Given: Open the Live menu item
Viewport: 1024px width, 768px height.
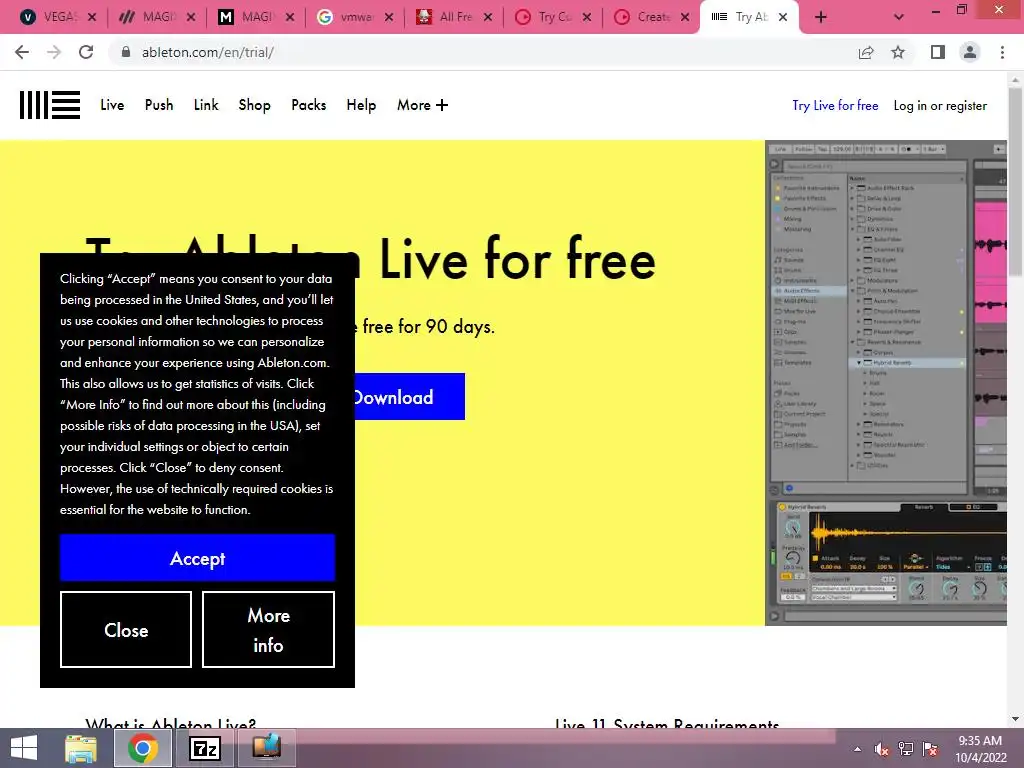Looking at the screenshot, I should pyautogui.click(x=112, y=105).
